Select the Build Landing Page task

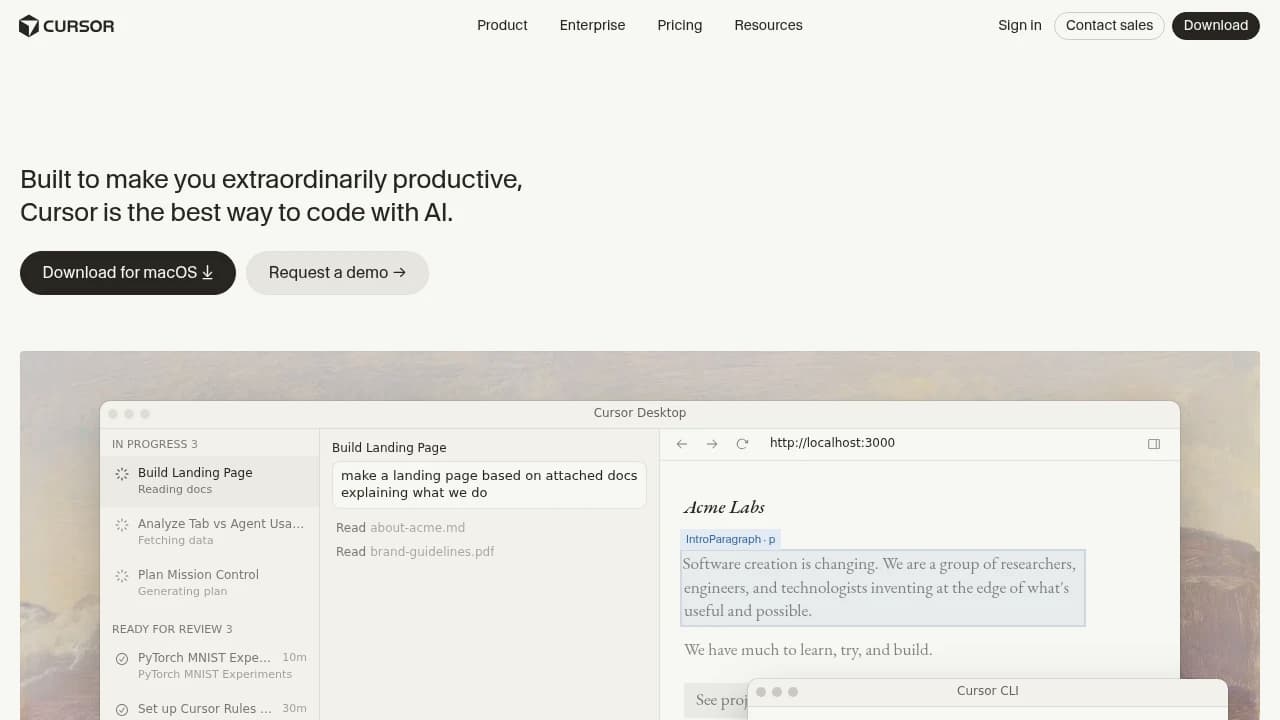(x=210, y=481)
